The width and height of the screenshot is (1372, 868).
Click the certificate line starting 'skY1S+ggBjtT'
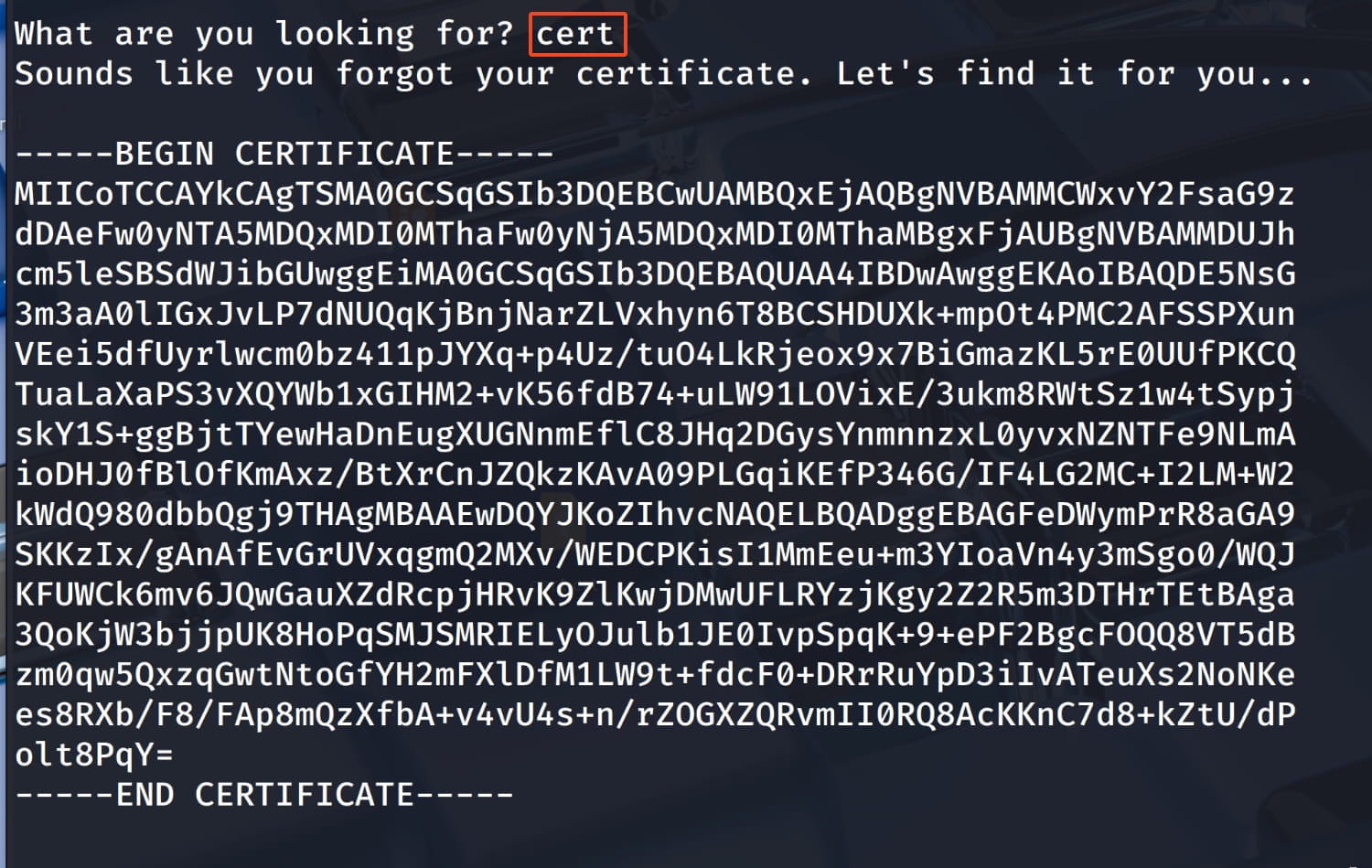[x=655, y=434]
